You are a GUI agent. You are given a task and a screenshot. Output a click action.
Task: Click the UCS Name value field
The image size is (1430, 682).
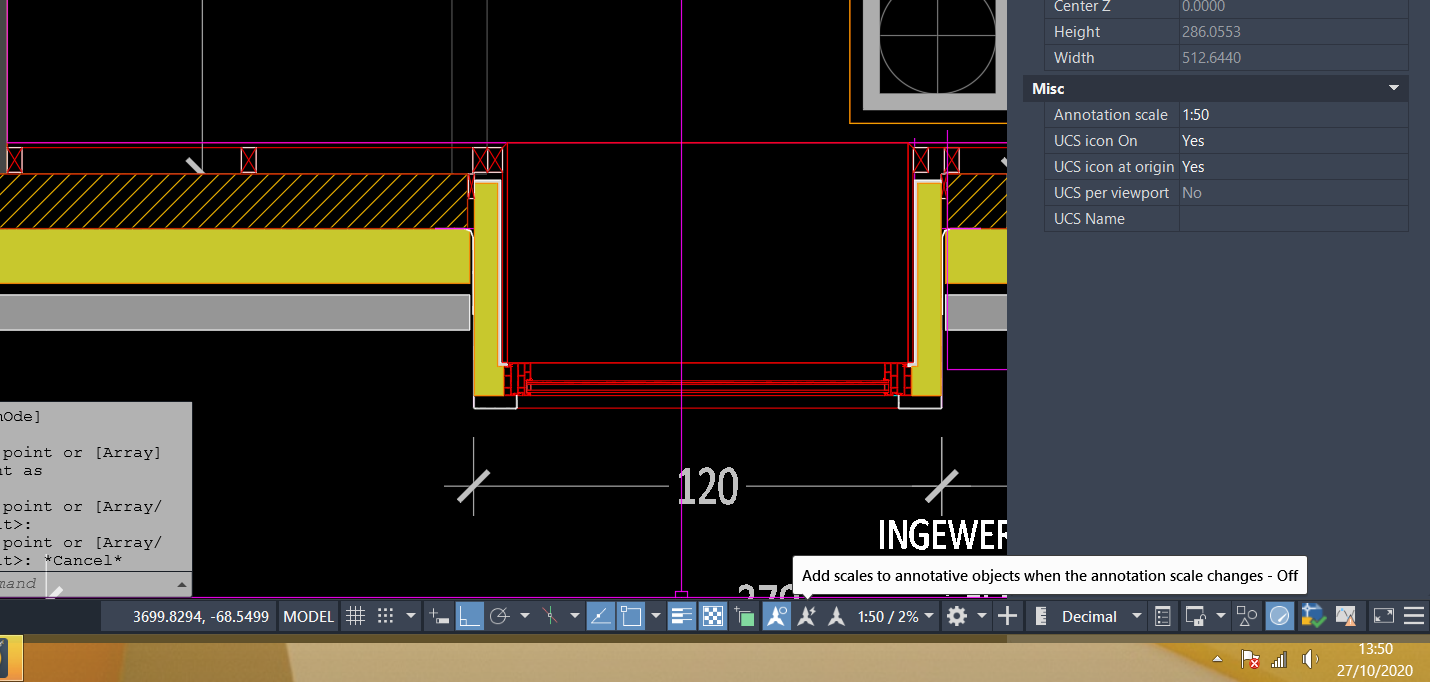(1293, 218)
